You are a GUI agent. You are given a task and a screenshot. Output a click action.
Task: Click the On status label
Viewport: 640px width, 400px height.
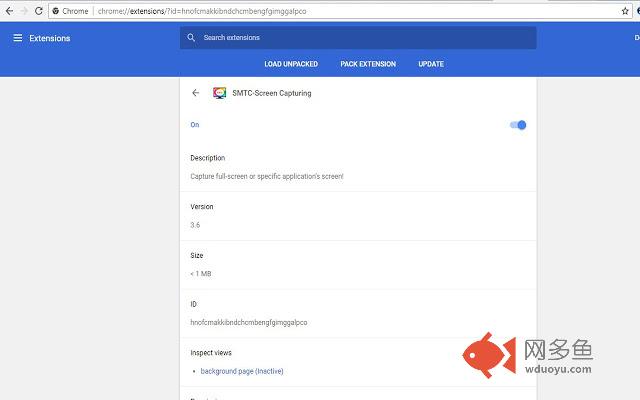[195, 125]
